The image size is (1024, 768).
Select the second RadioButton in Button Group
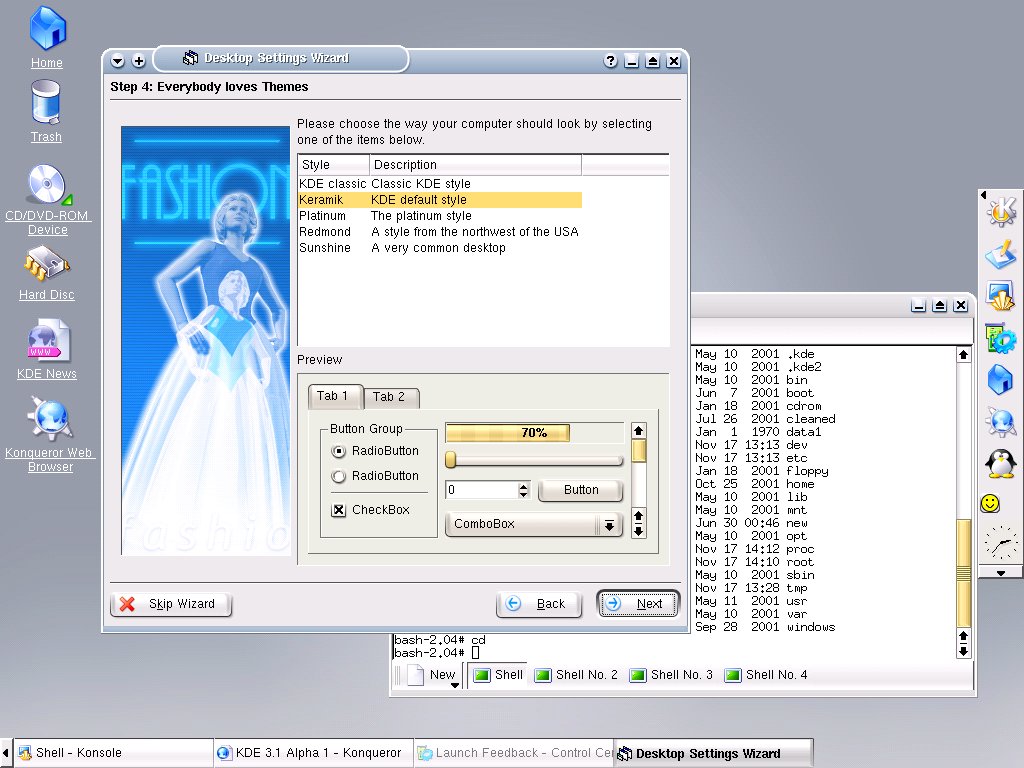(339, 477)
